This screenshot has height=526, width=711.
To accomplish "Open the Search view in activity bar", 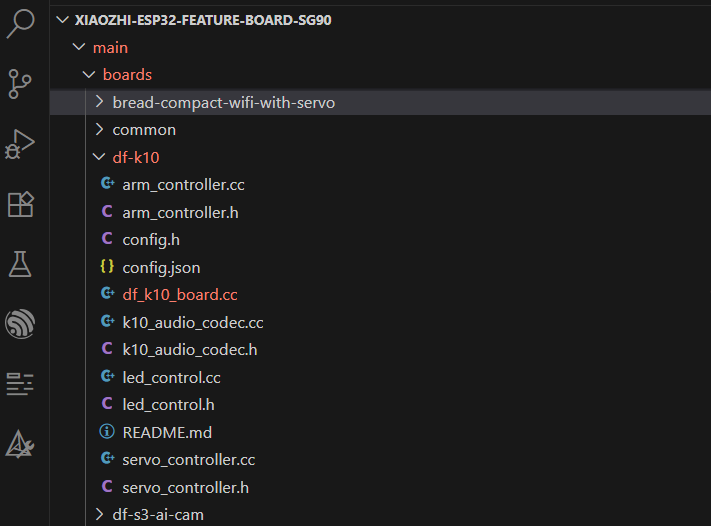I will pyautogui.click(x=21, y=24).
